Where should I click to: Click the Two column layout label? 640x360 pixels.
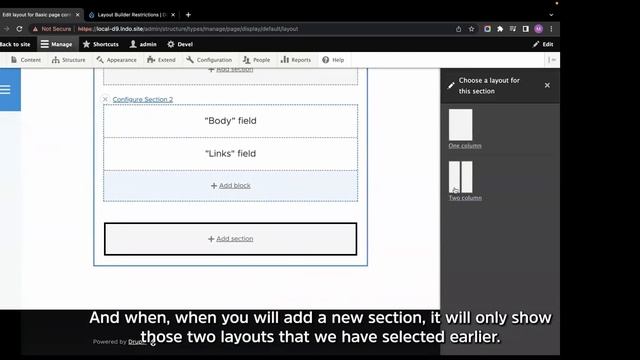(465, 198)
